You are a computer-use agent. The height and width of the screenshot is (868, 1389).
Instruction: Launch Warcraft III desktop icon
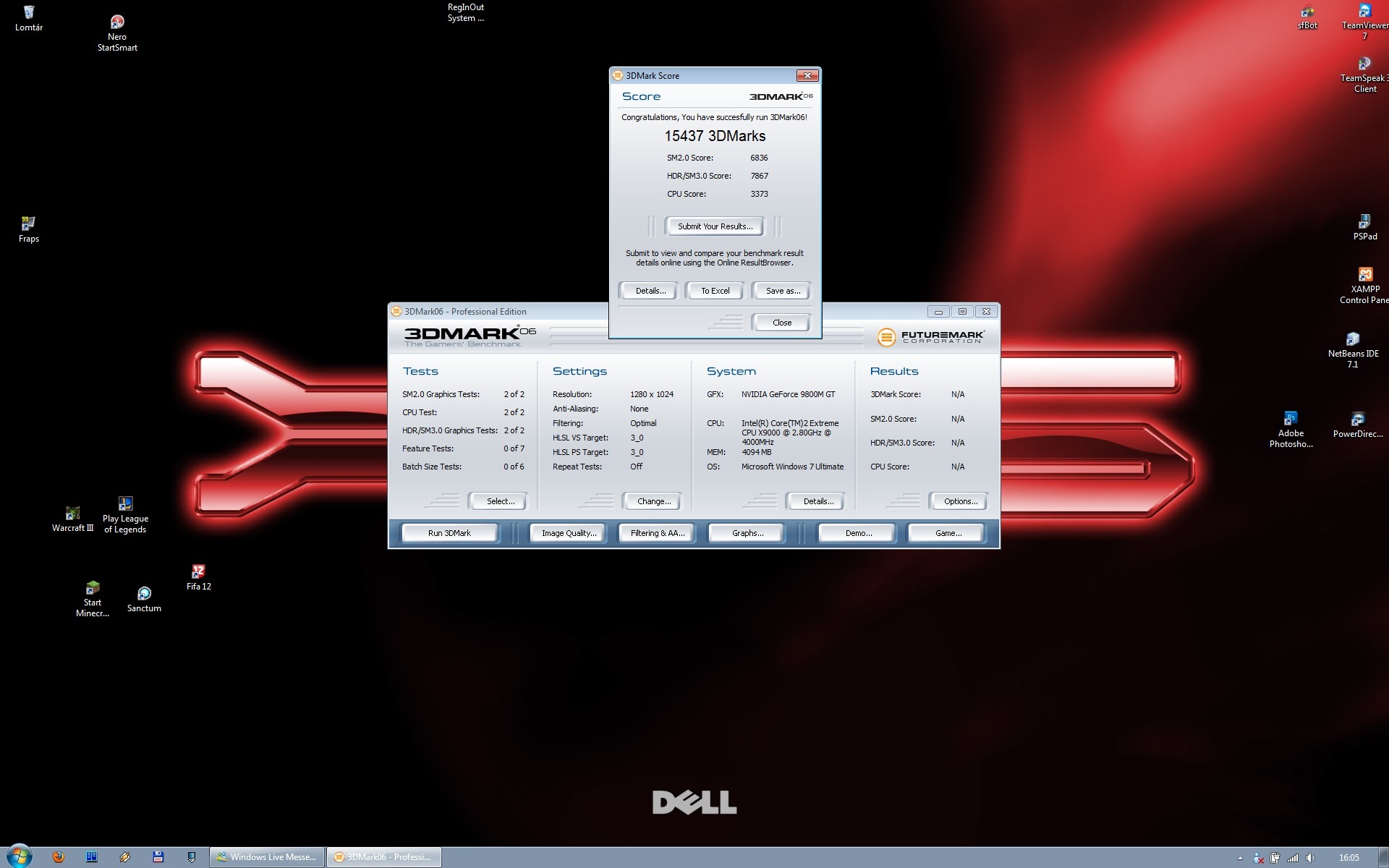point(72,519)
